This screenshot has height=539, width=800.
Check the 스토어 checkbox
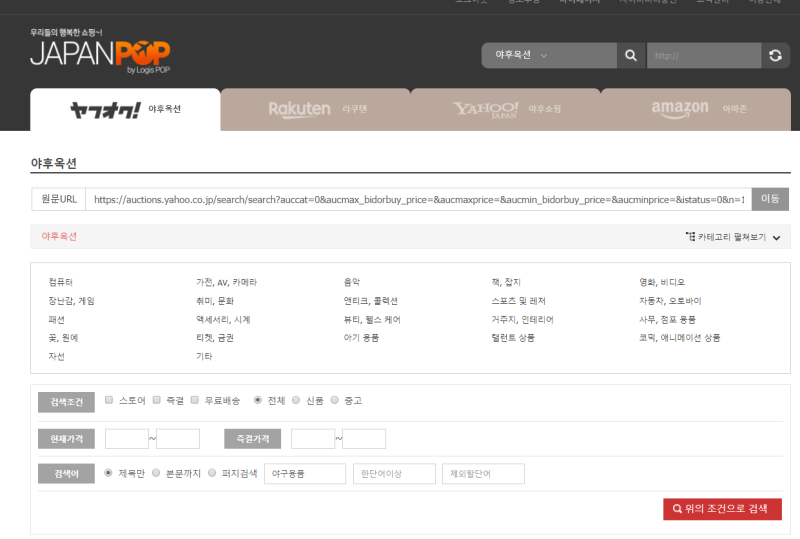(x=109, y=400)
